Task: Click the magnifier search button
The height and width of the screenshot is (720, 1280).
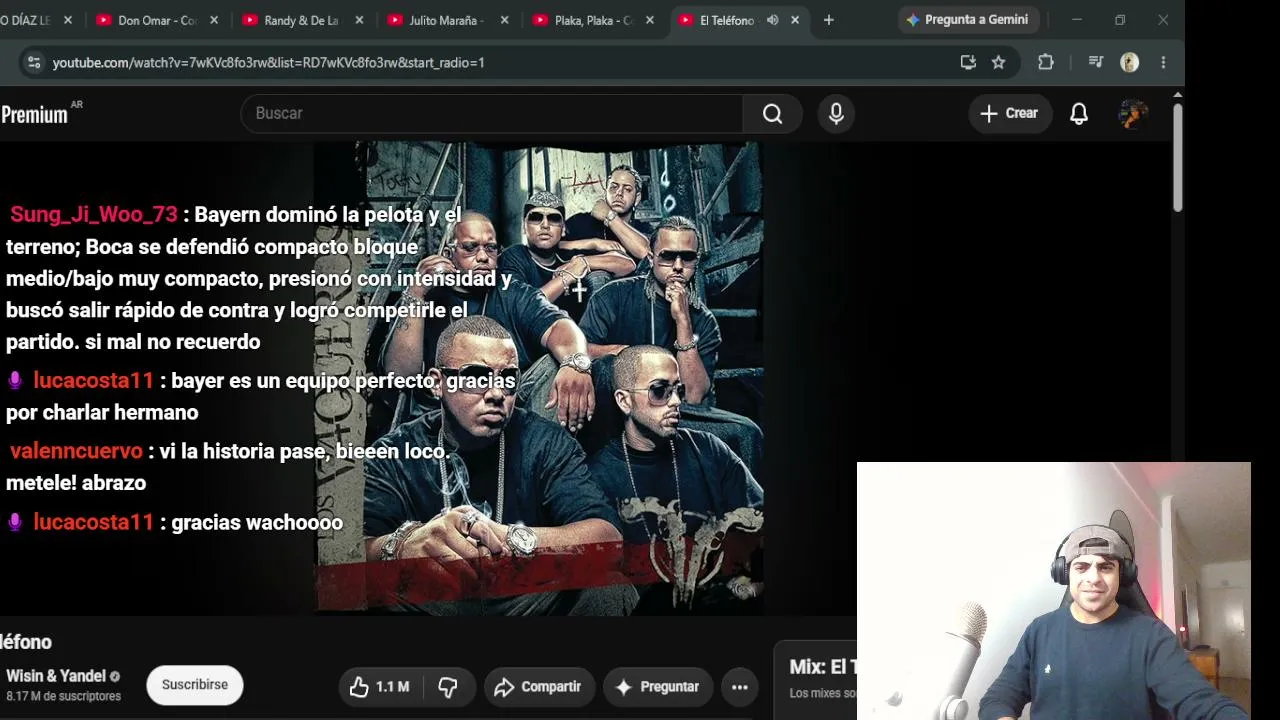Action: (773, 113)
